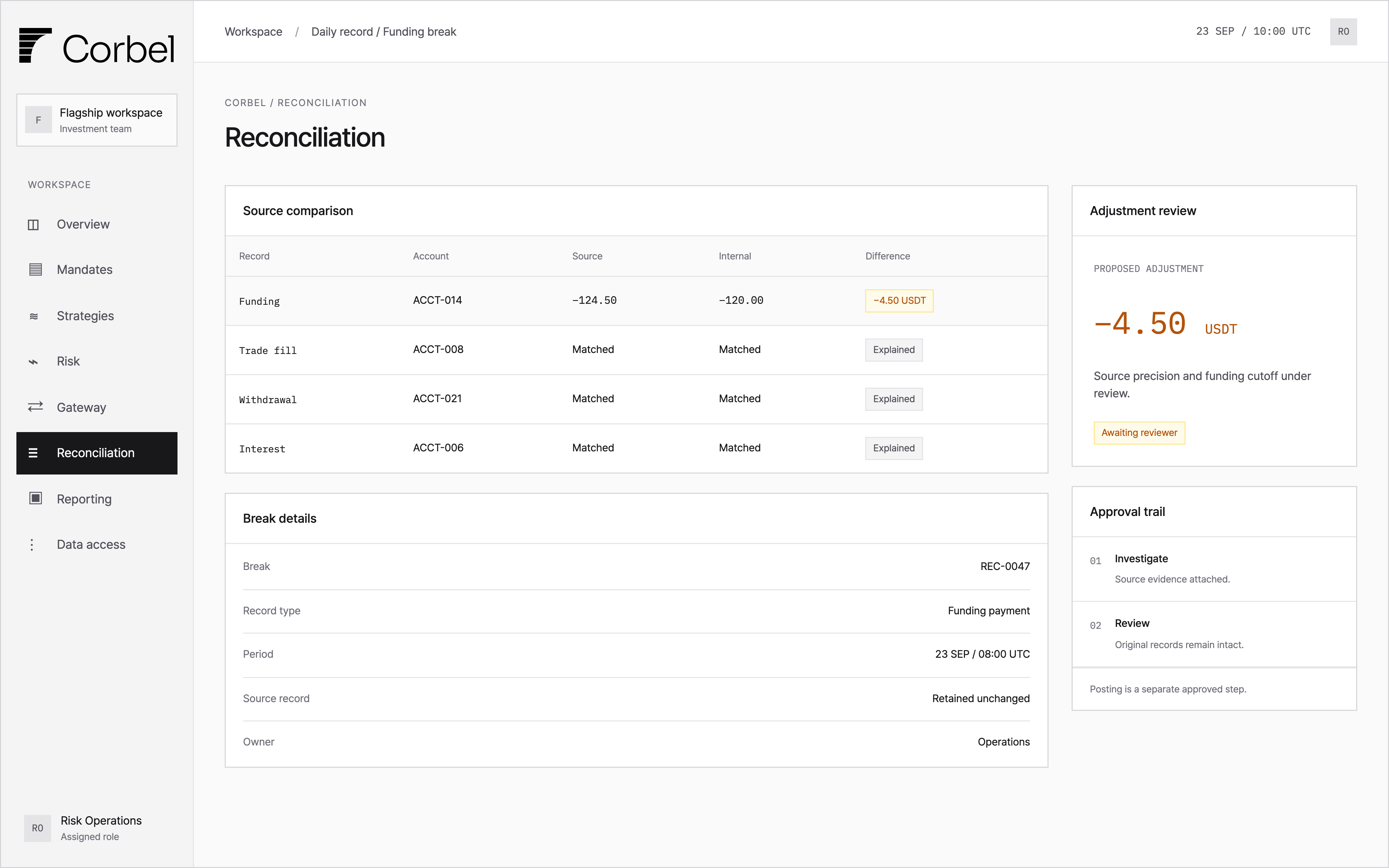Click the Investigate approval step
The image size is (1389, 868).
[x=1214, y=569]
